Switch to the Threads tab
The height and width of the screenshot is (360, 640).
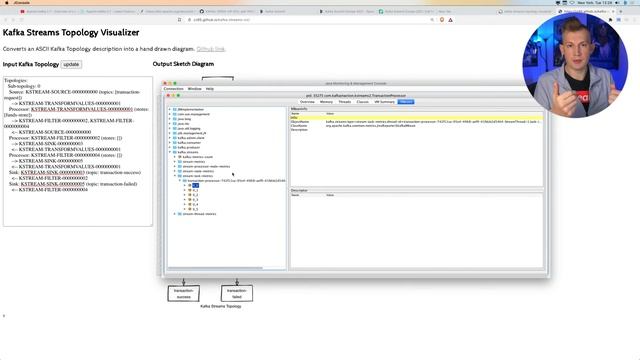tap(345, 102)
